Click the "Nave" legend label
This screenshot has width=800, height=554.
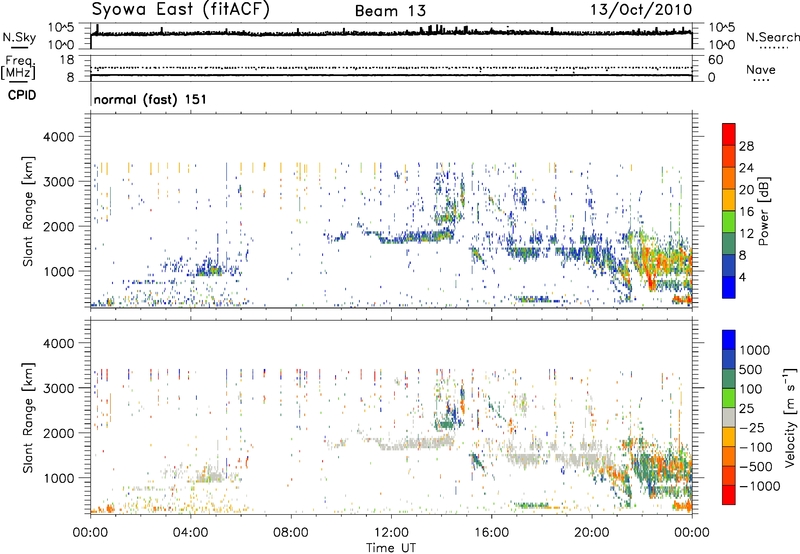[x=761, y=70]
